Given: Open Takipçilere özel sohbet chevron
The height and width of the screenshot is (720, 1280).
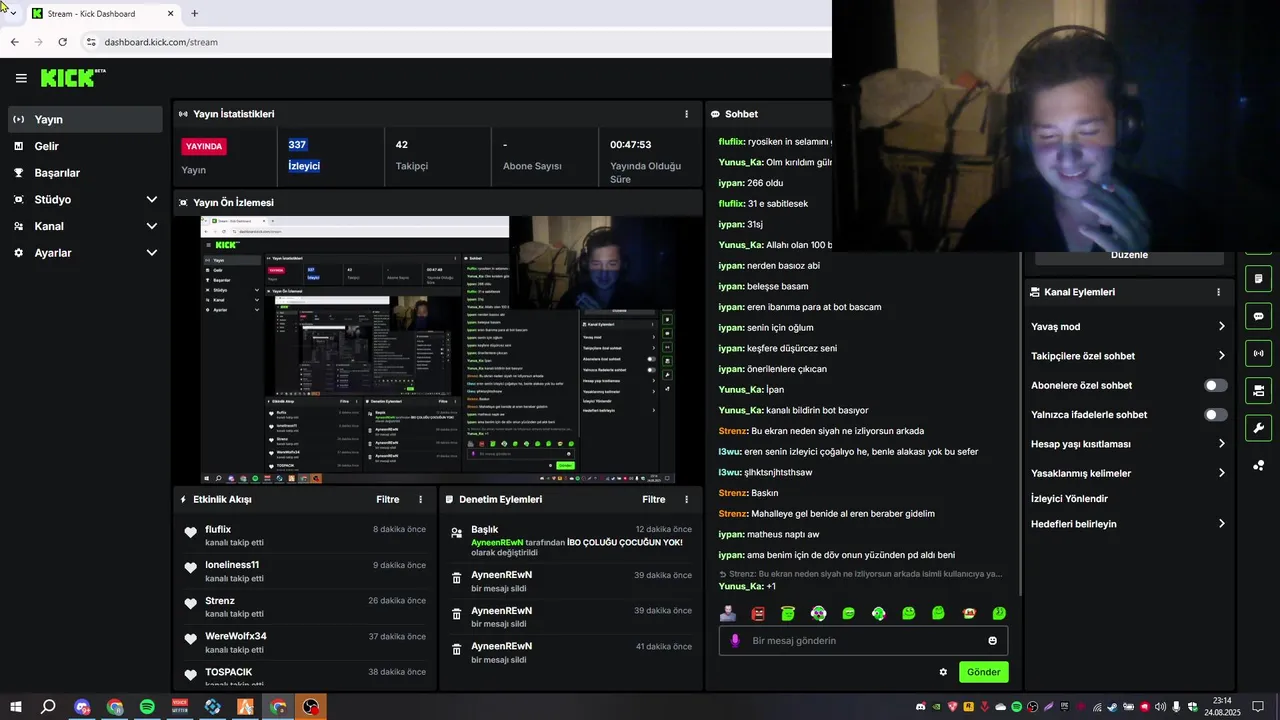Looking at the screenshot, I should [1221, 355].
